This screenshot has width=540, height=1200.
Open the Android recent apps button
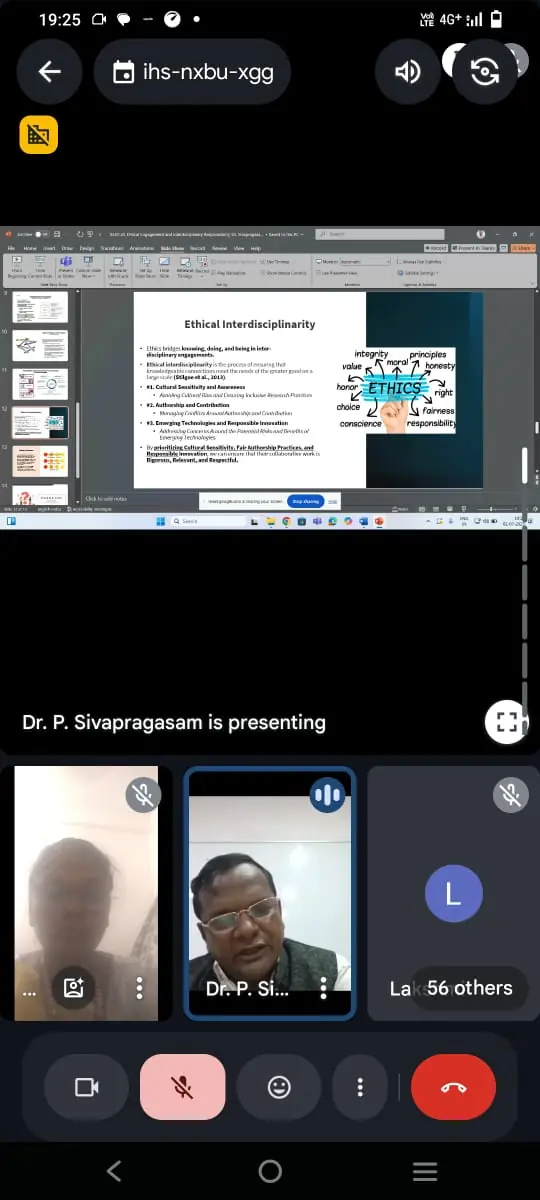[425, 1171]
